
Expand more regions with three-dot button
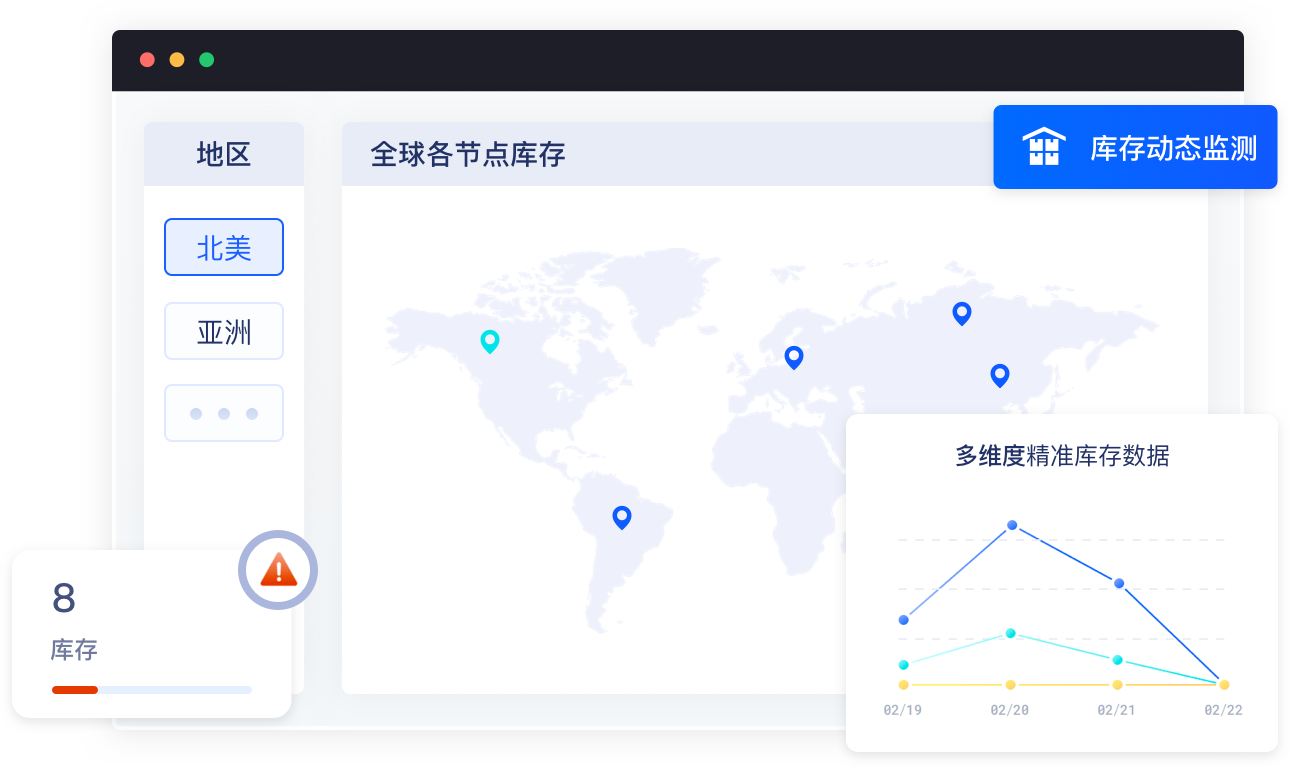click(224, 413)
